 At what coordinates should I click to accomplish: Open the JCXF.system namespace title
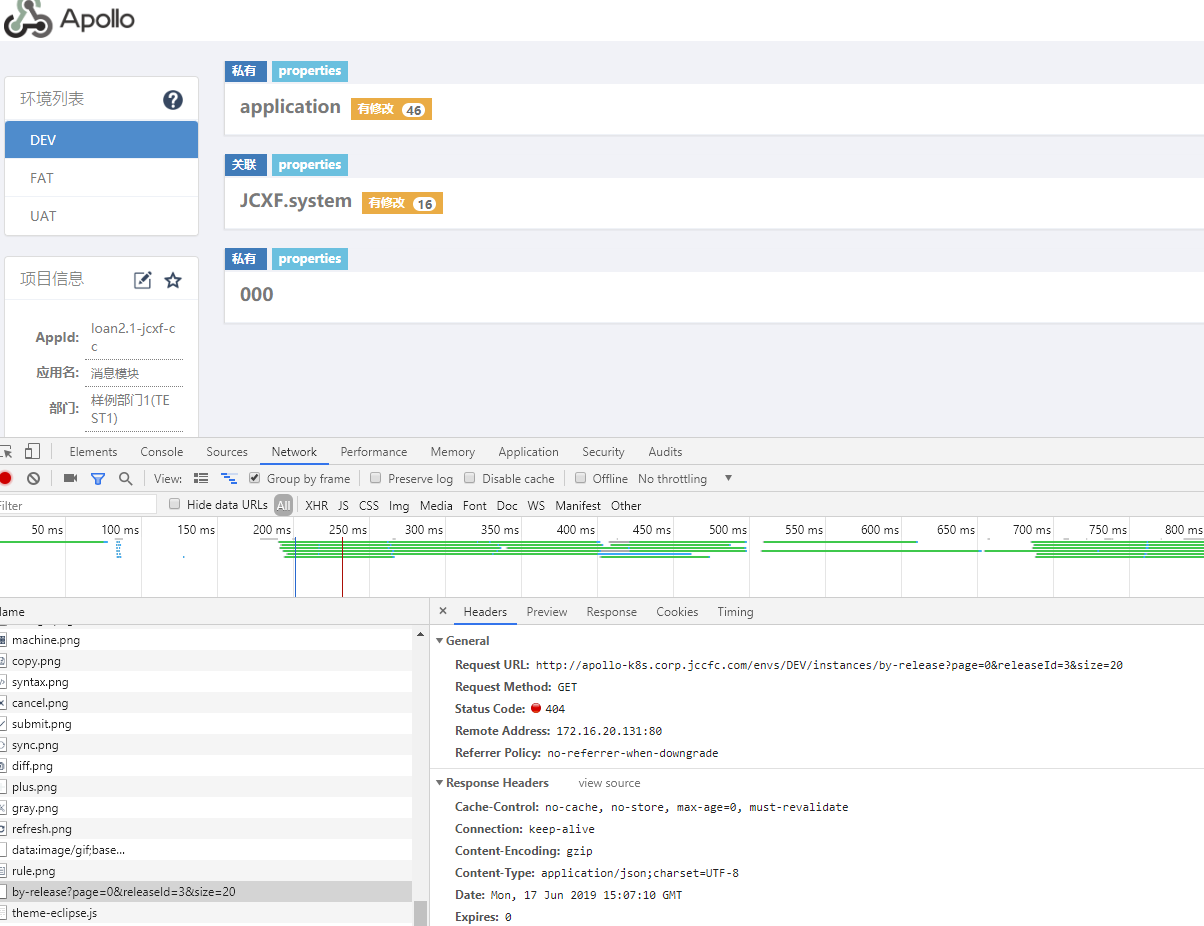click(296, 201)
